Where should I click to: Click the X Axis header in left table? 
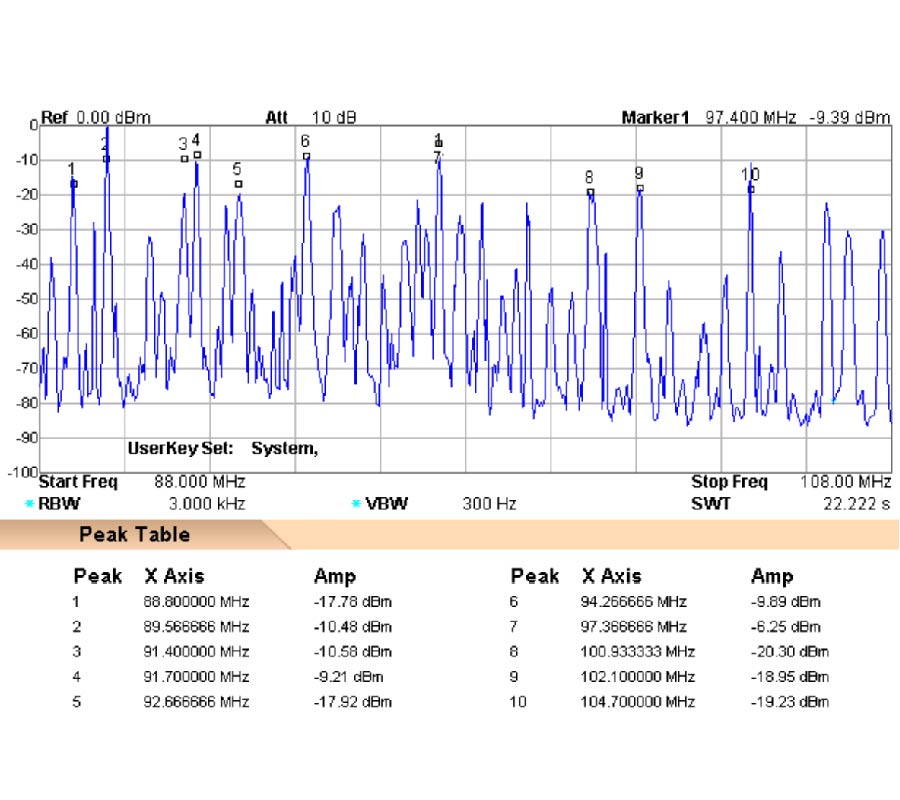[x=174, y=577]
